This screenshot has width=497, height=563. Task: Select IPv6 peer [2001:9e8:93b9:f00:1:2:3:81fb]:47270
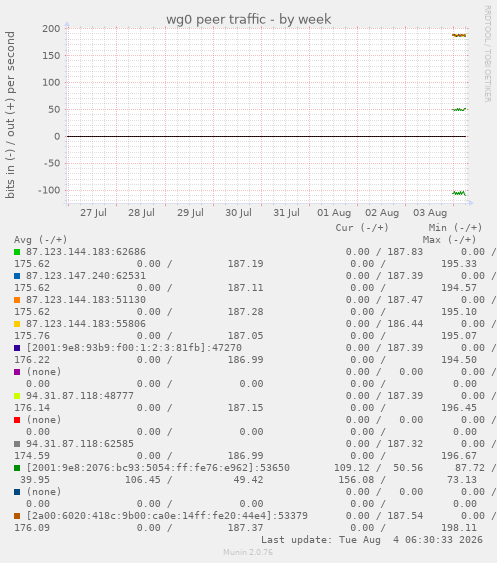pos(134,348)
